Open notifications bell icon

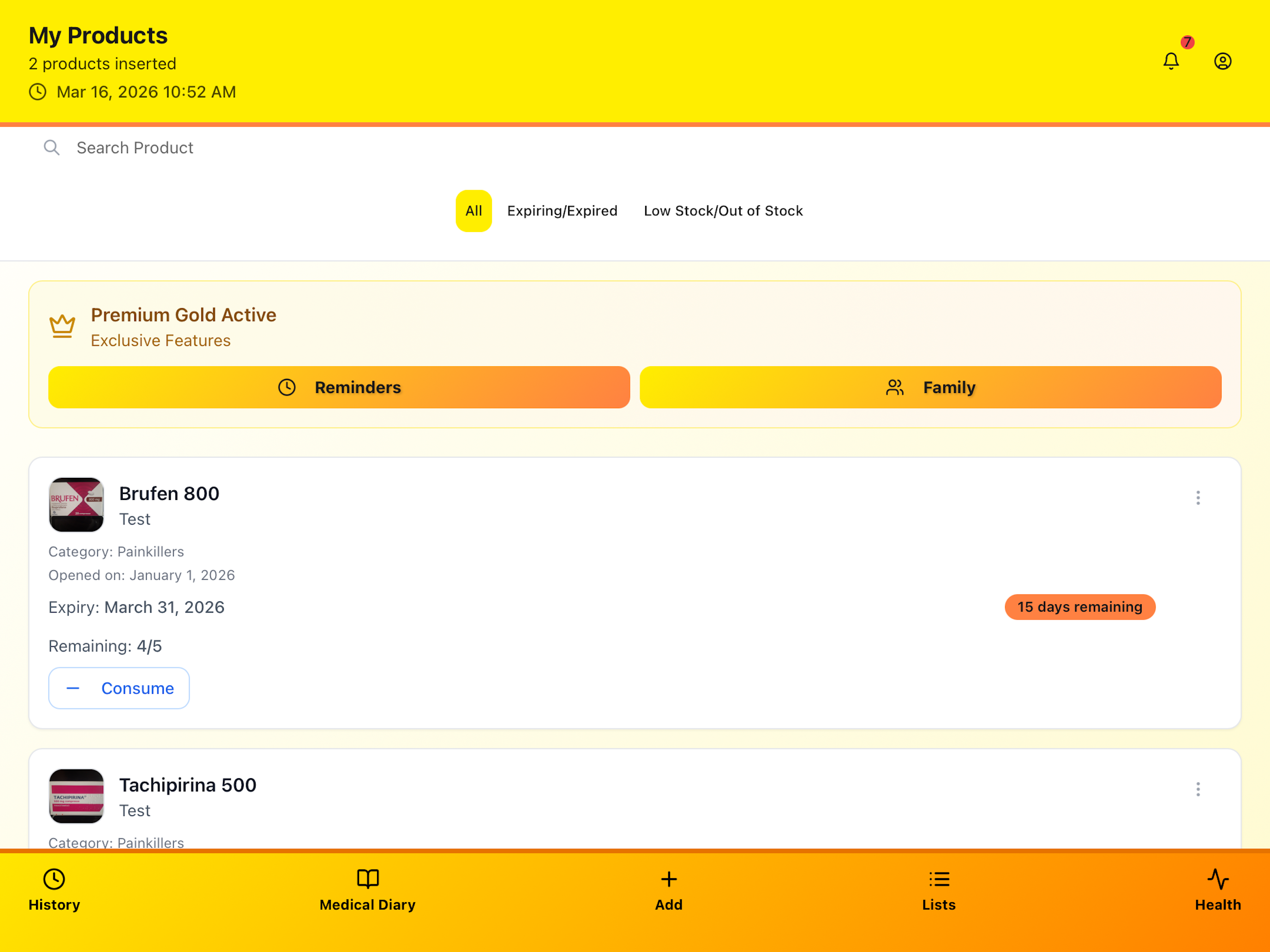[1171, 61]
